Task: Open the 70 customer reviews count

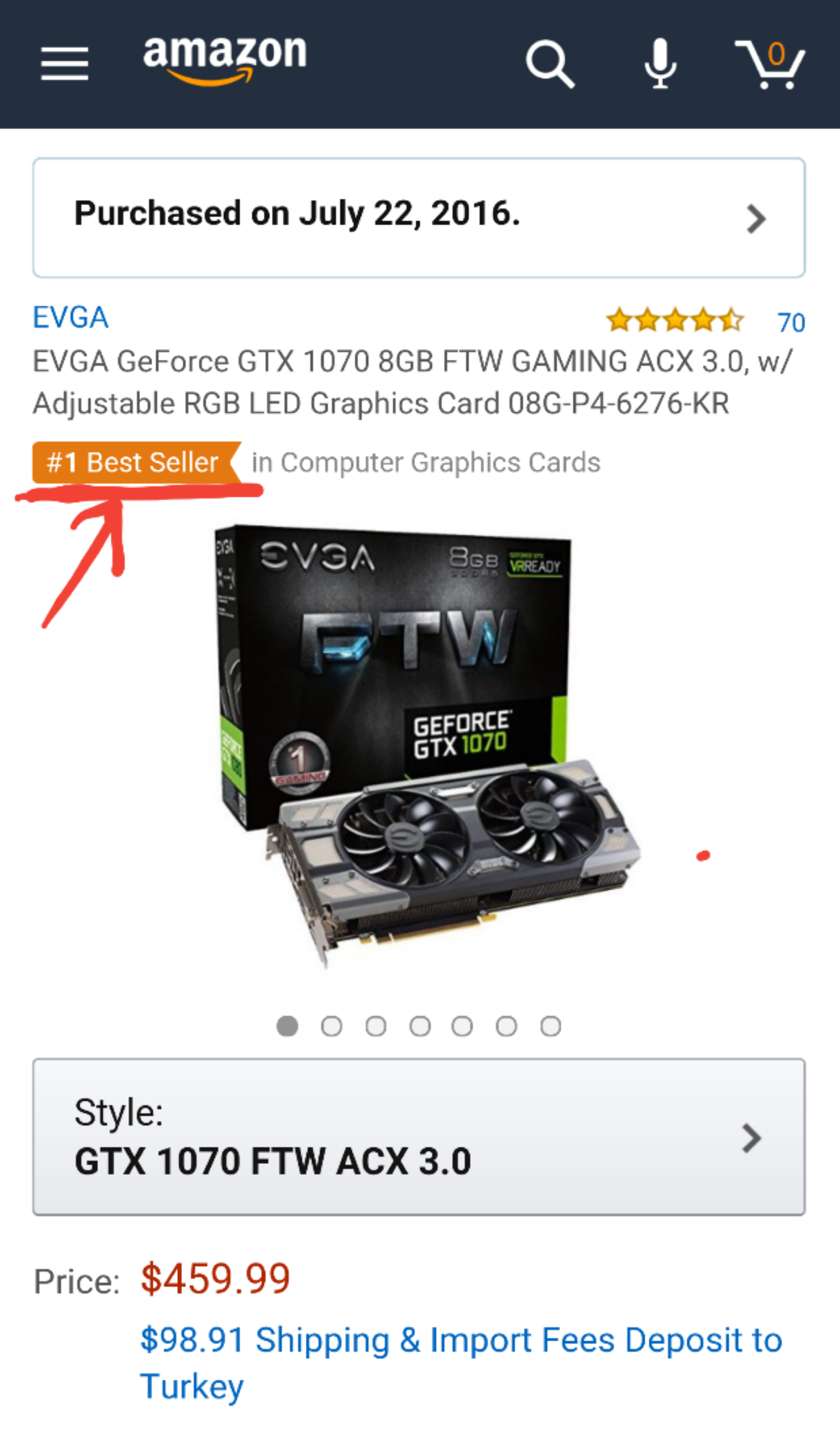Action: pyautogui.click(x=791, y=322)
